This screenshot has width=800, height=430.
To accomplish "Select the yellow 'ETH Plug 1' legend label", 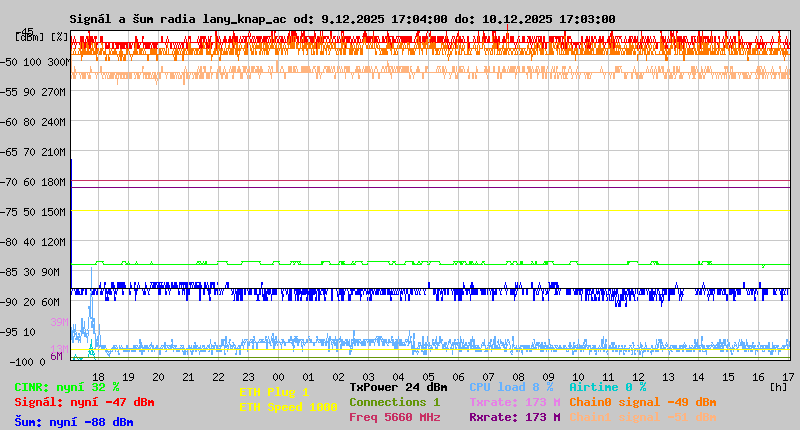I will point(274,392).
